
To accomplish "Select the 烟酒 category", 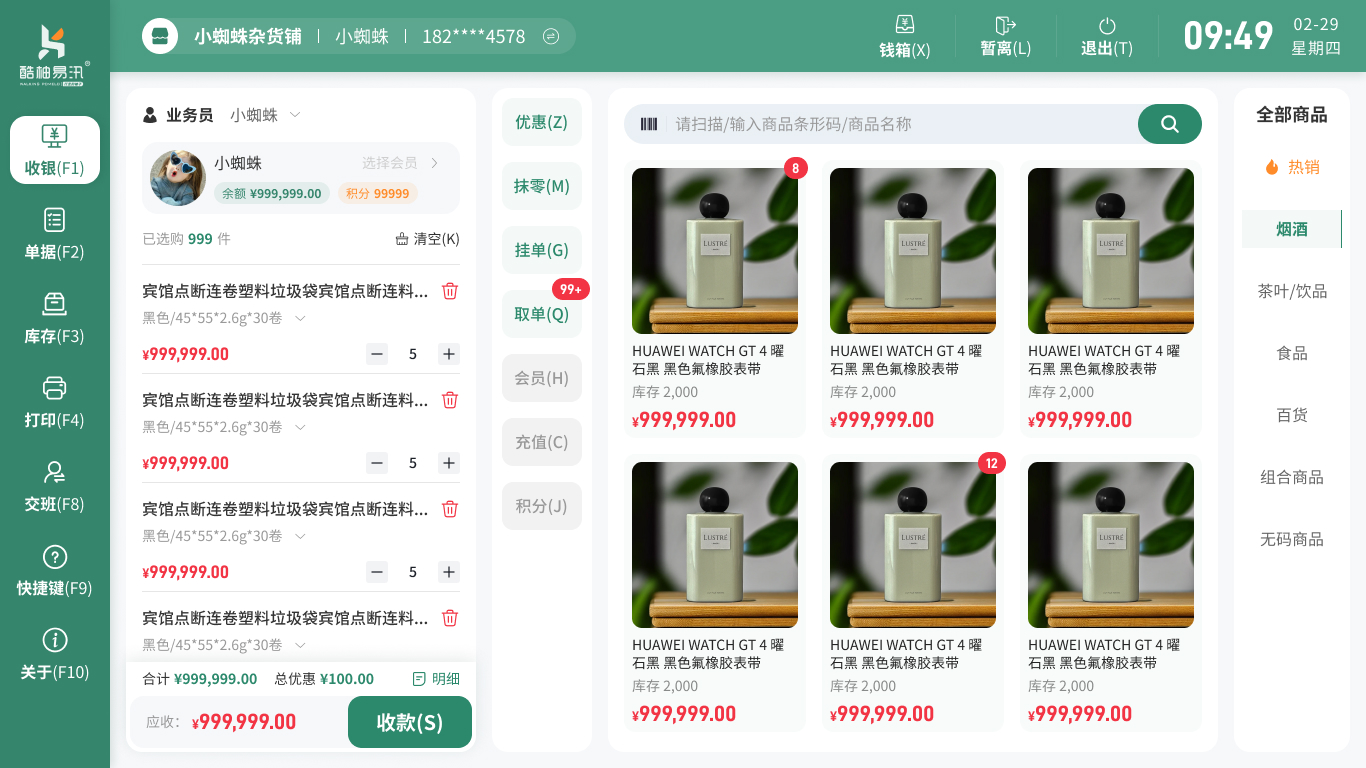I will pos(1292,229).
